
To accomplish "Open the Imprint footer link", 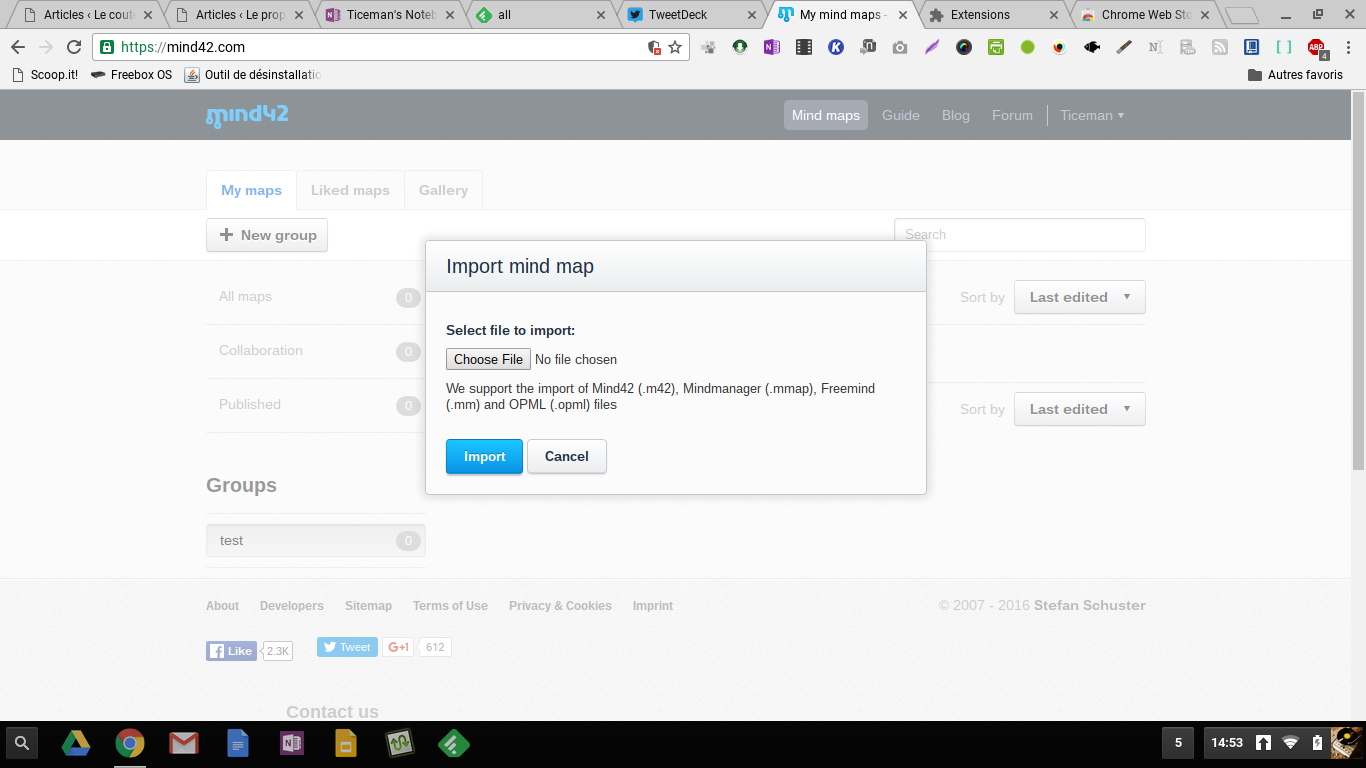I will coord(653,606).
